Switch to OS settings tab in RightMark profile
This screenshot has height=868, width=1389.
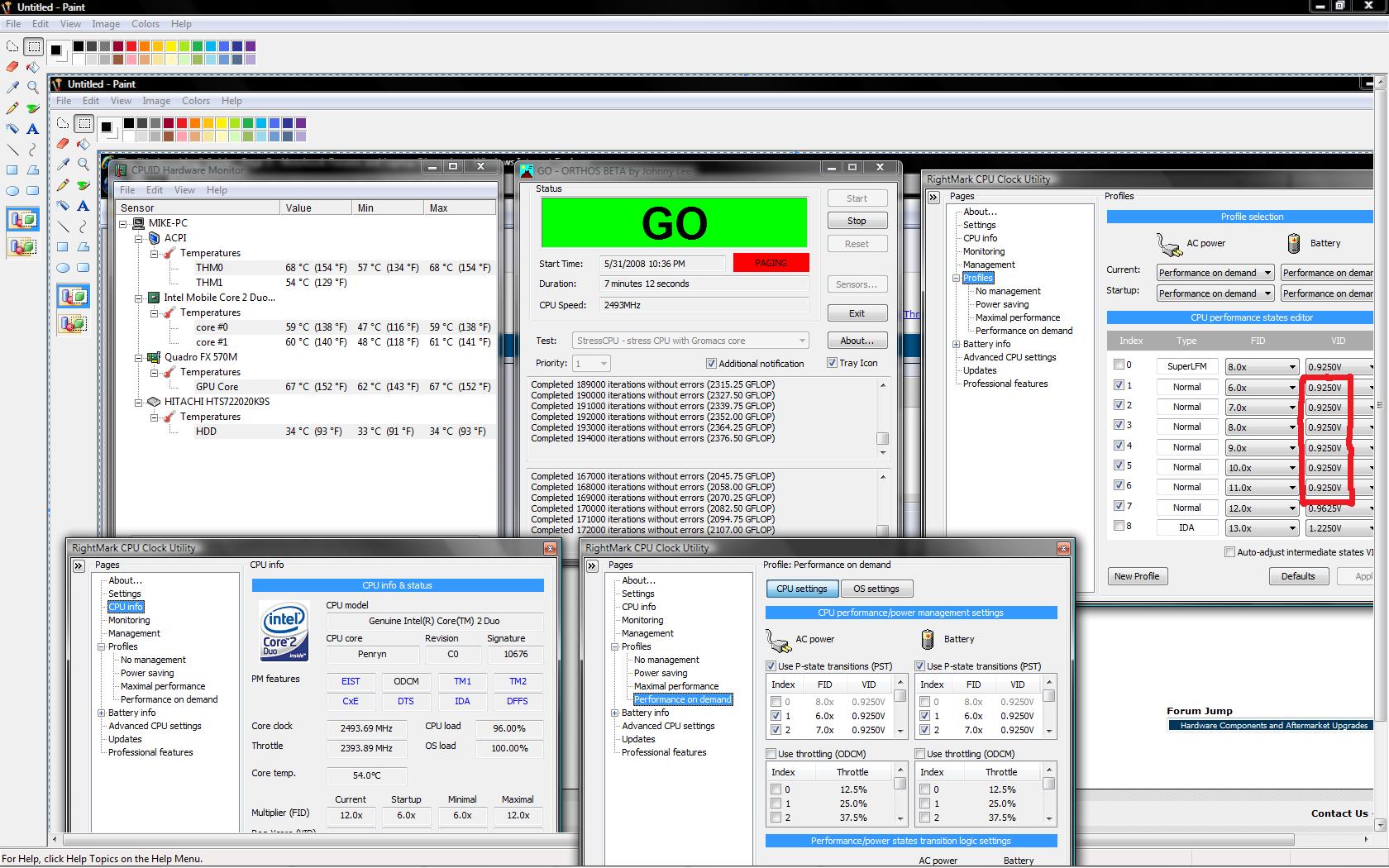point(876,589)
